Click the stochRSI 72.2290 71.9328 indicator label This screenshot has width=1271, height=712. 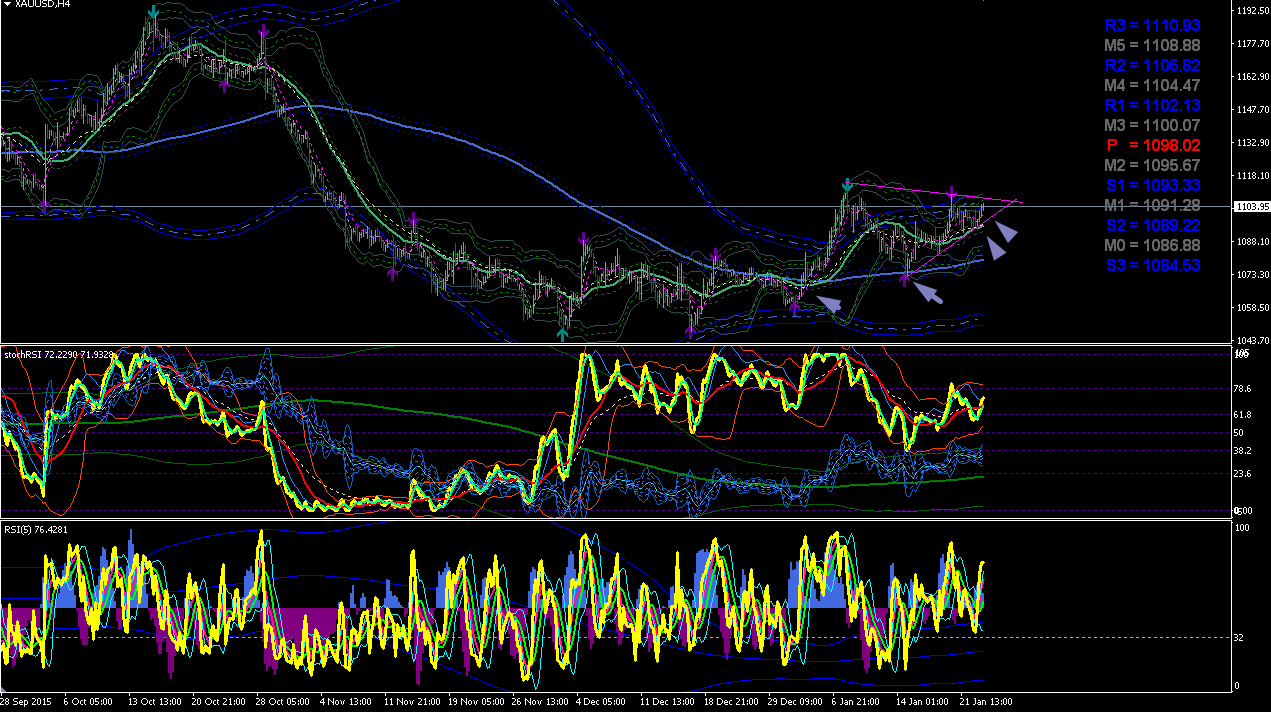[60, 354]
